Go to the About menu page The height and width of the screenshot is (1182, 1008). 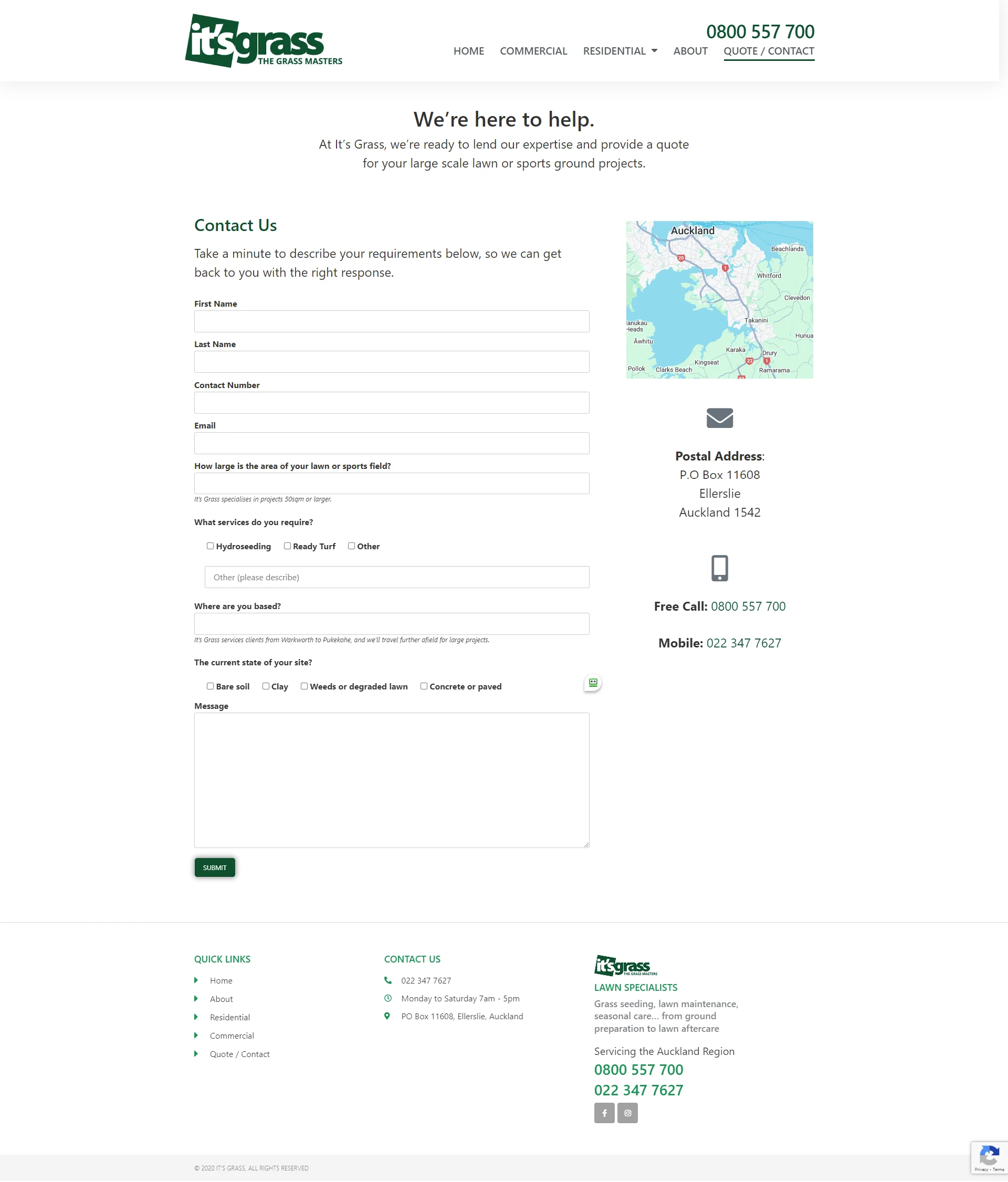point(690,51)
